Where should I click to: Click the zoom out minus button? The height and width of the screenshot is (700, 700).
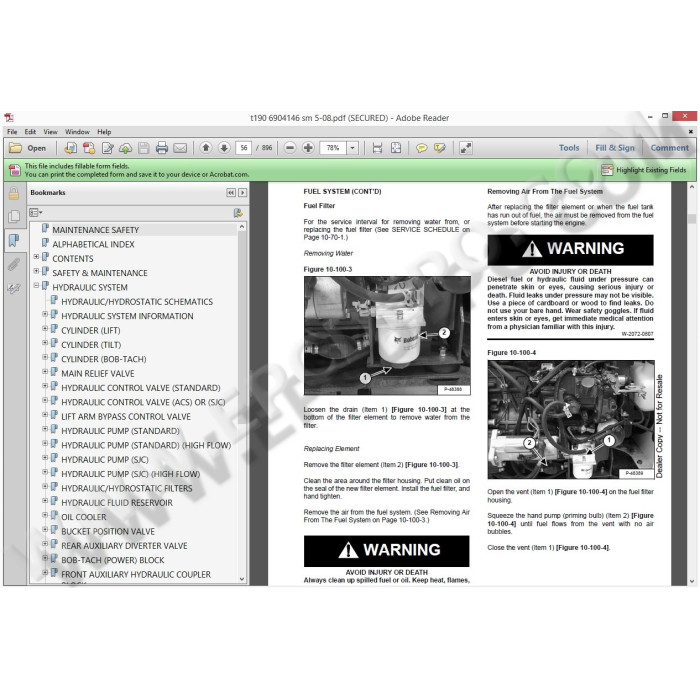(x=290, y=148)
